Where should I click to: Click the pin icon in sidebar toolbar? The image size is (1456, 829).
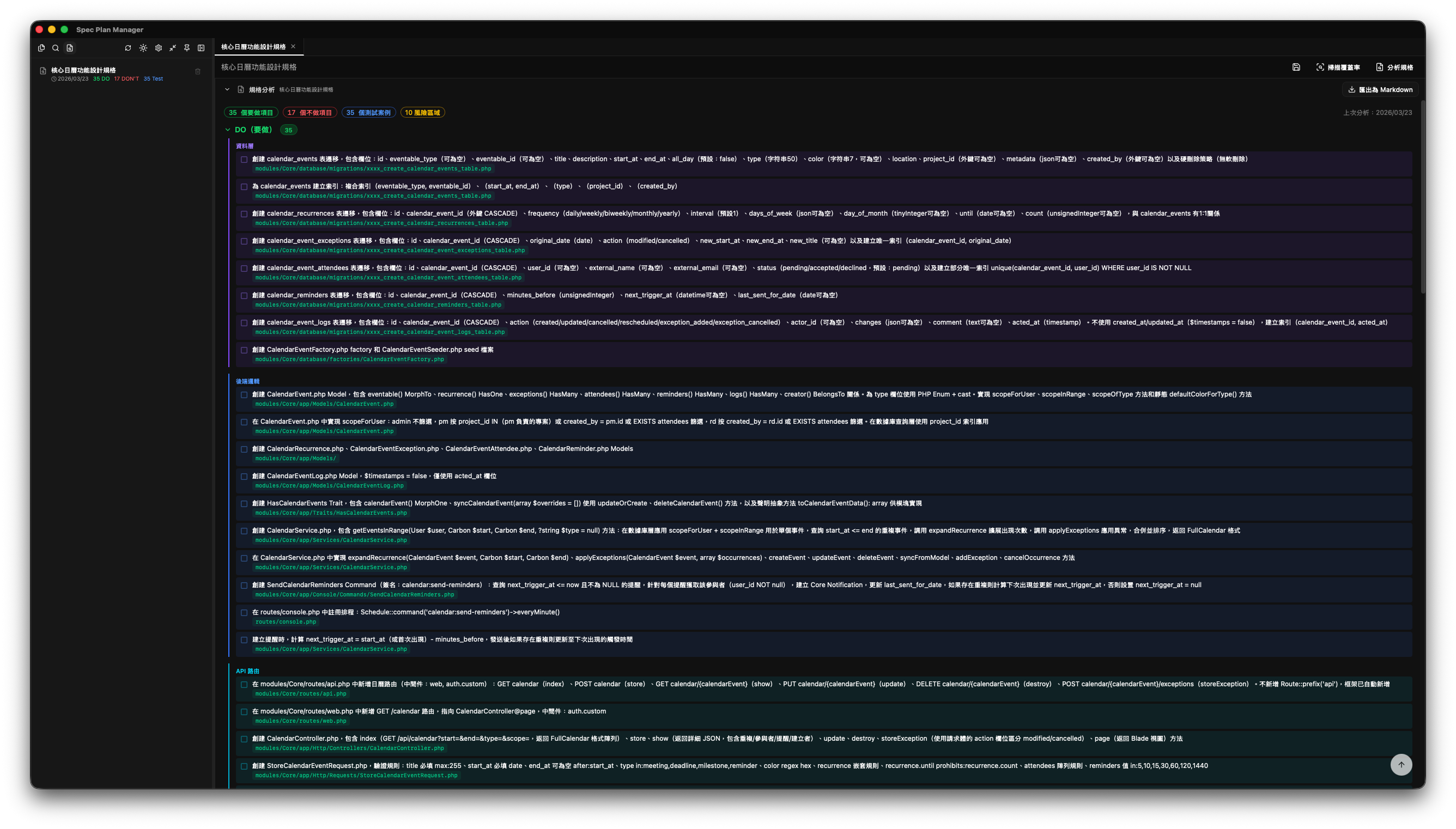(187, 48)
